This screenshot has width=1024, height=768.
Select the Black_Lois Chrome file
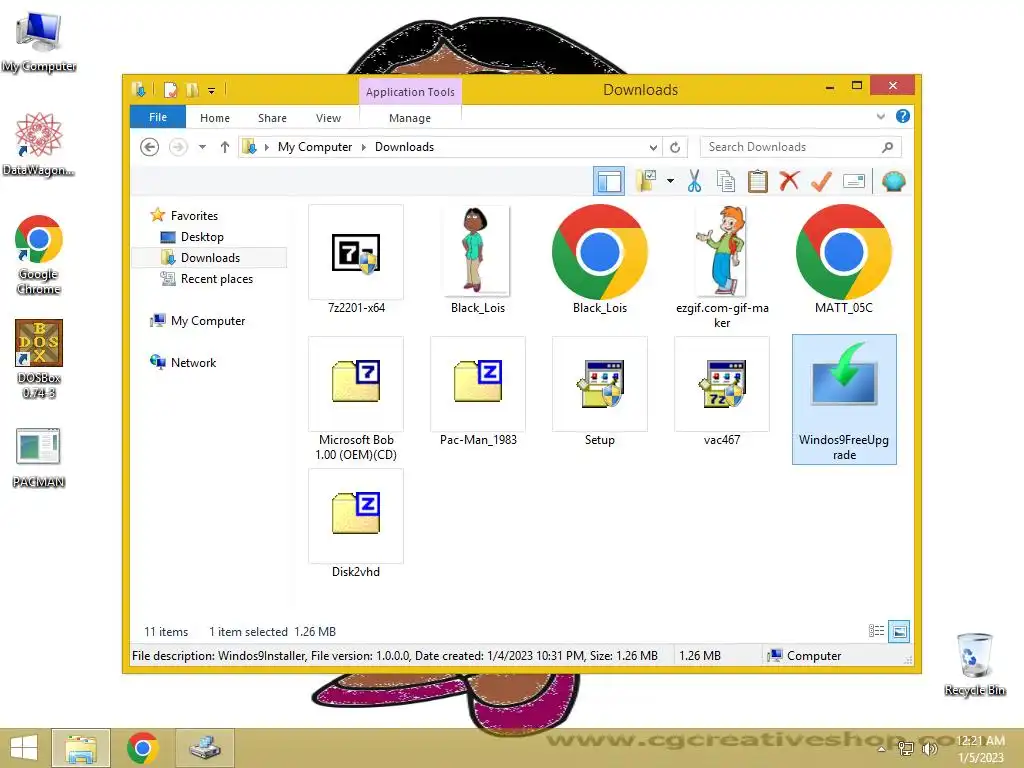coord(600,260)
